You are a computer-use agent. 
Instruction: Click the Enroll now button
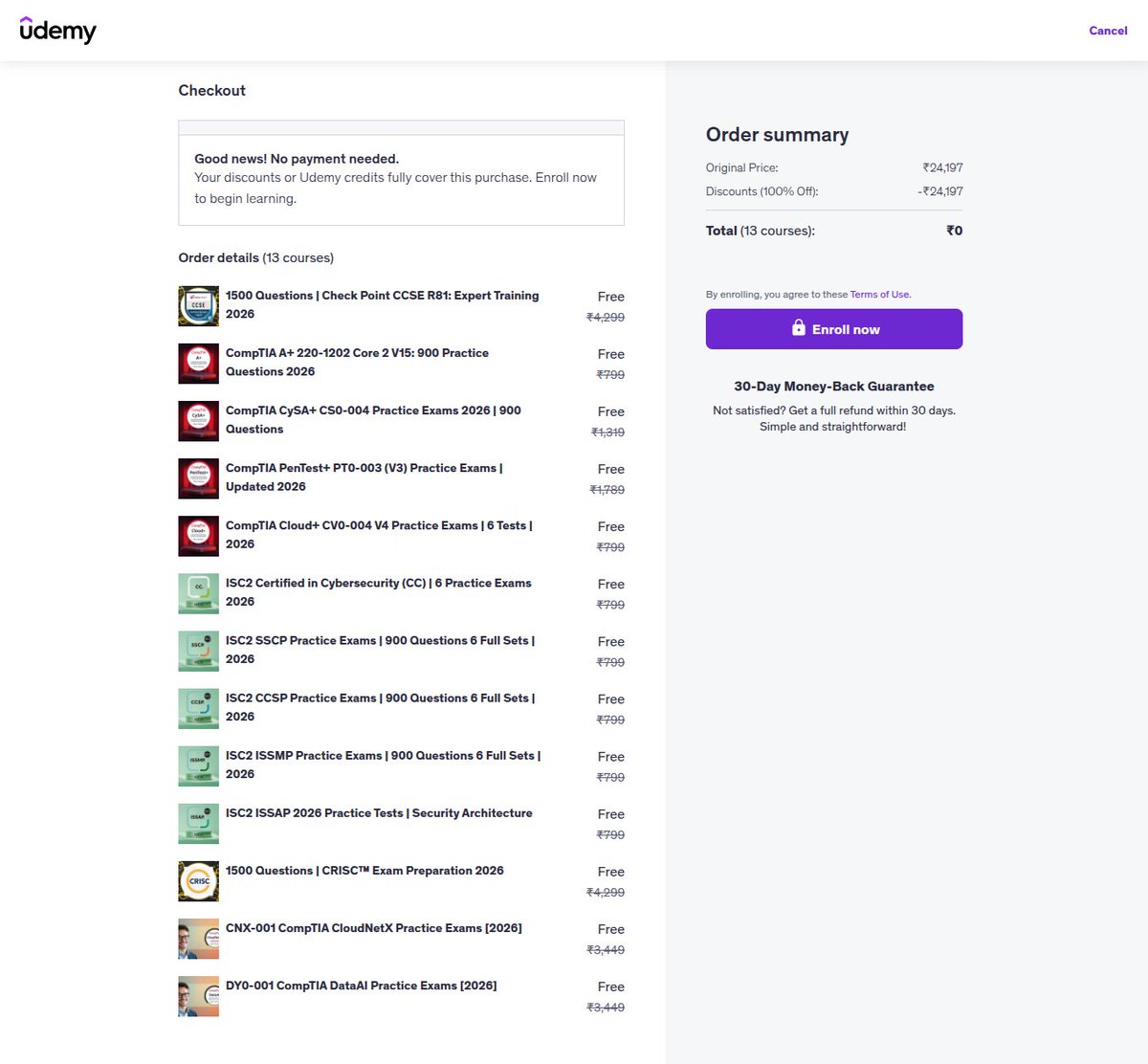(x=834, y=329)
